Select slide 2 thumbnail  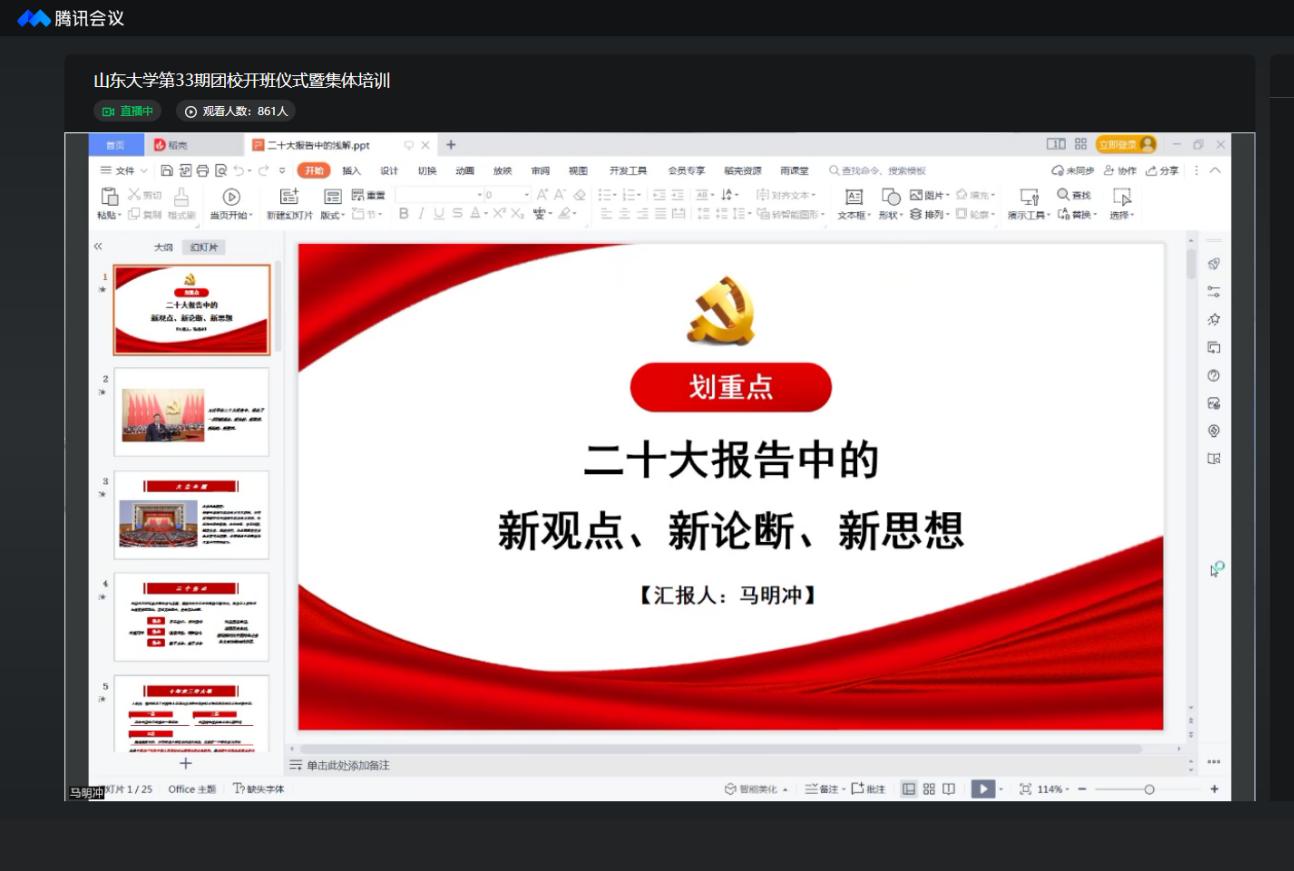[191, 412]
